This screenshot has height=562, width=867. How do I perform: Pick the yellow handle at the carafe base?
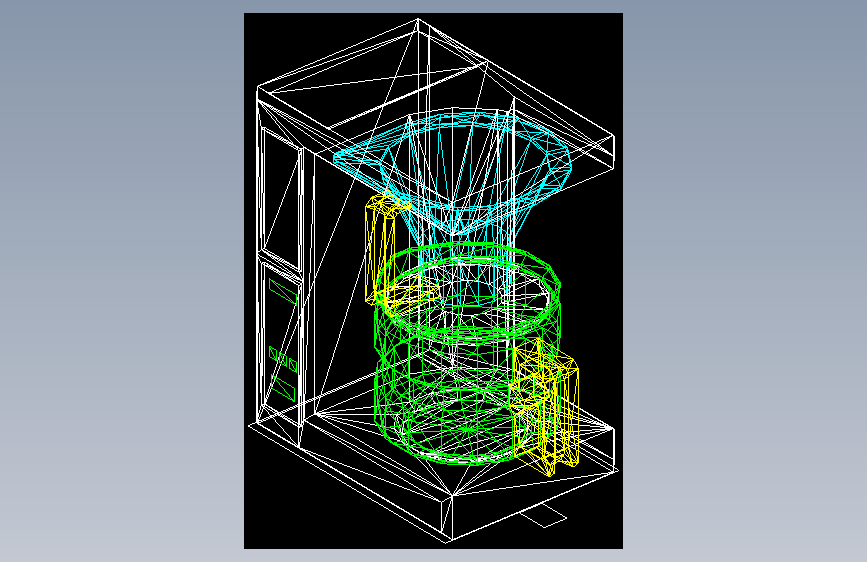coord(545,407)
